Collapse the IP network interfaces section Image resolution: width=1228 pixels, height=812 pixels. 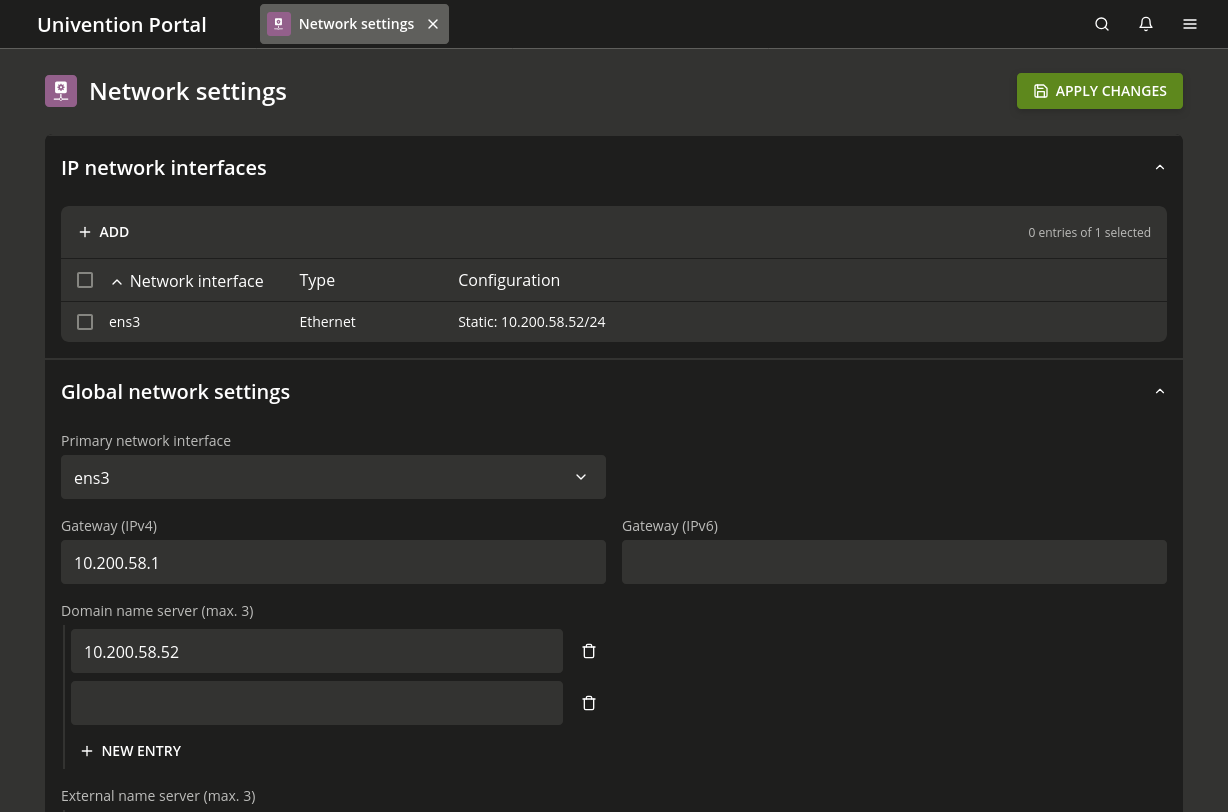point(1159,167)
